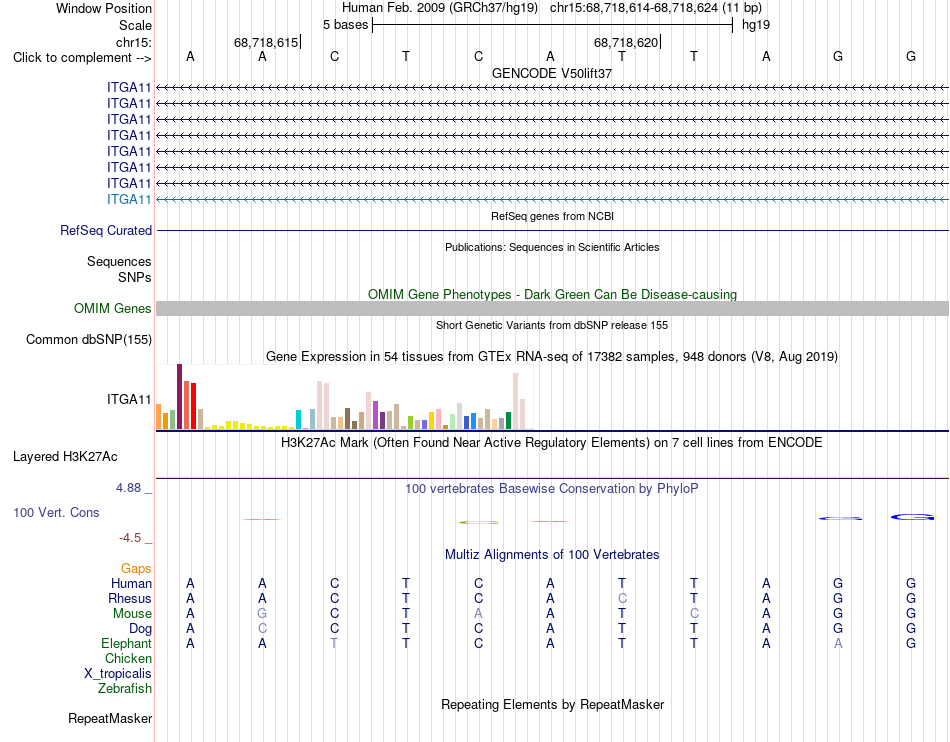Click the 'Mouse' species row label
This screenshot has height=742, width=950.
pyautogui.click(x=132, y=614)
